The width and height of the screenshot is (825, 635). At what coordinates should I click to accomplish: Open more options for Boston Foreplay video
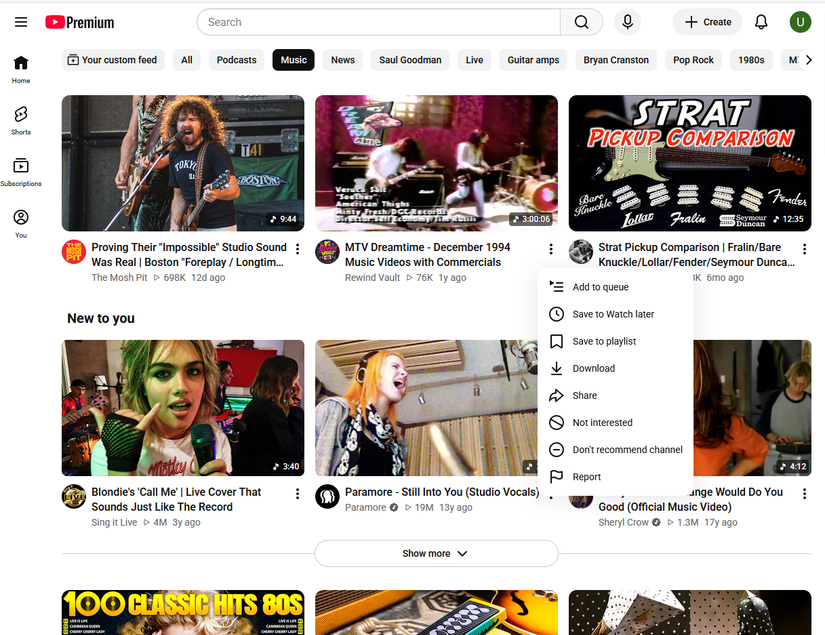(x=298, y=249)
